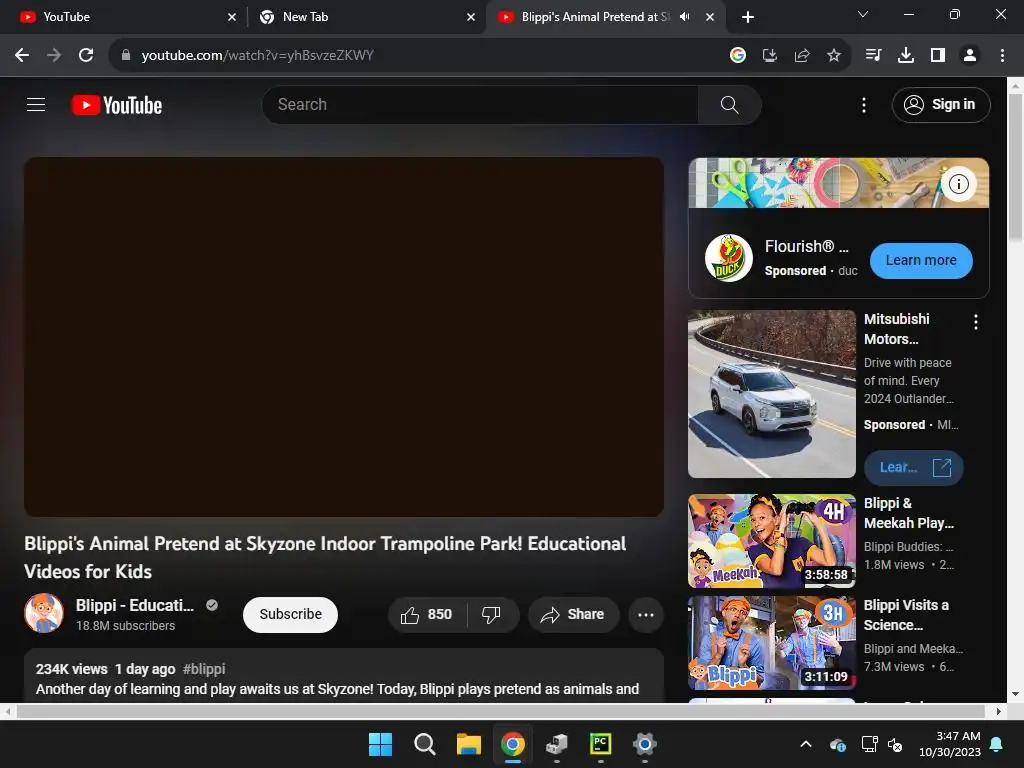Open Blippi Visits a Science video thumbnail
The width and height of the screenshot is (1024, 768).
[772, 643]
